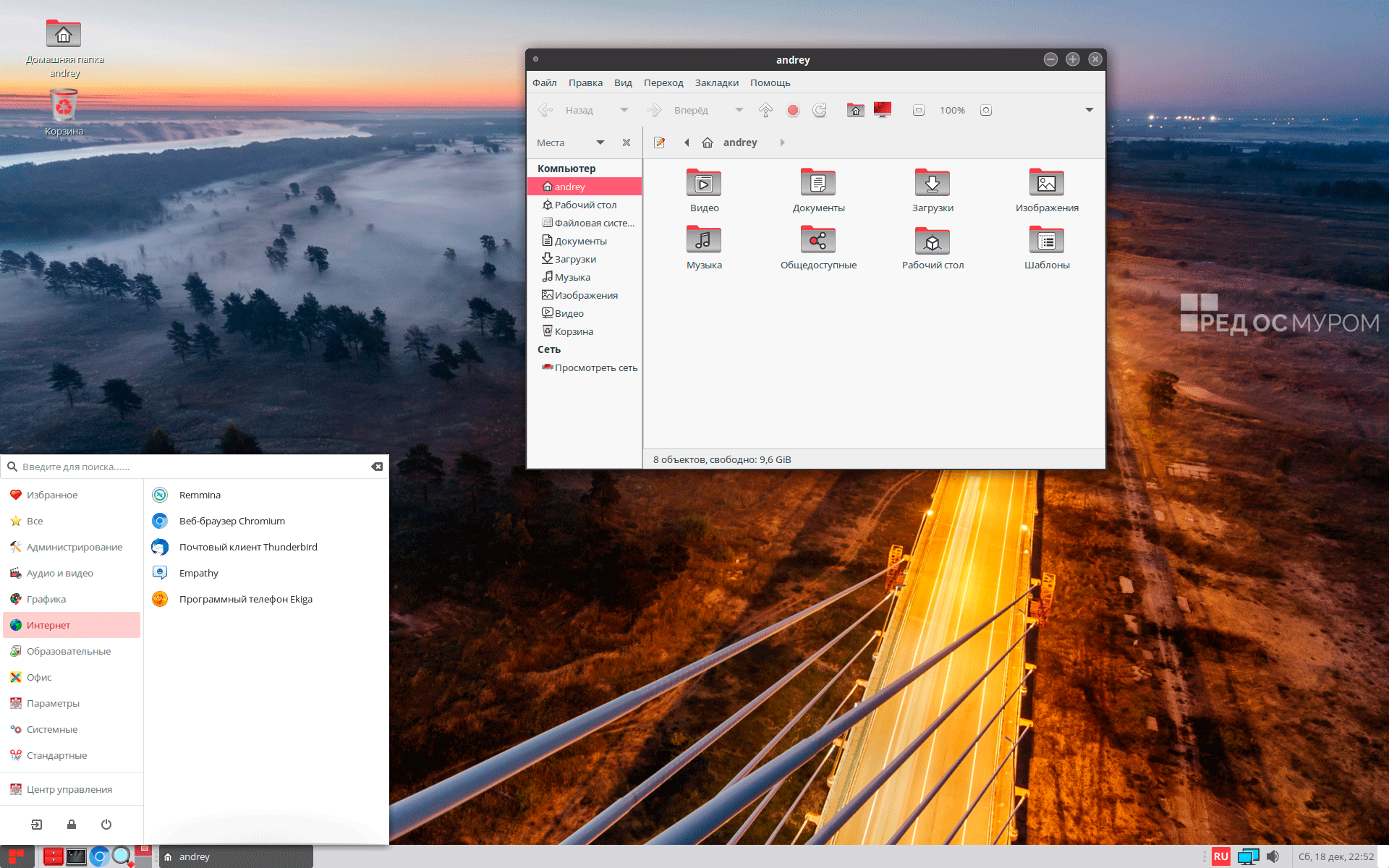This screenshot has height=868, width=1389.
Task: Select the Офис category
Action: click(39, 677)
